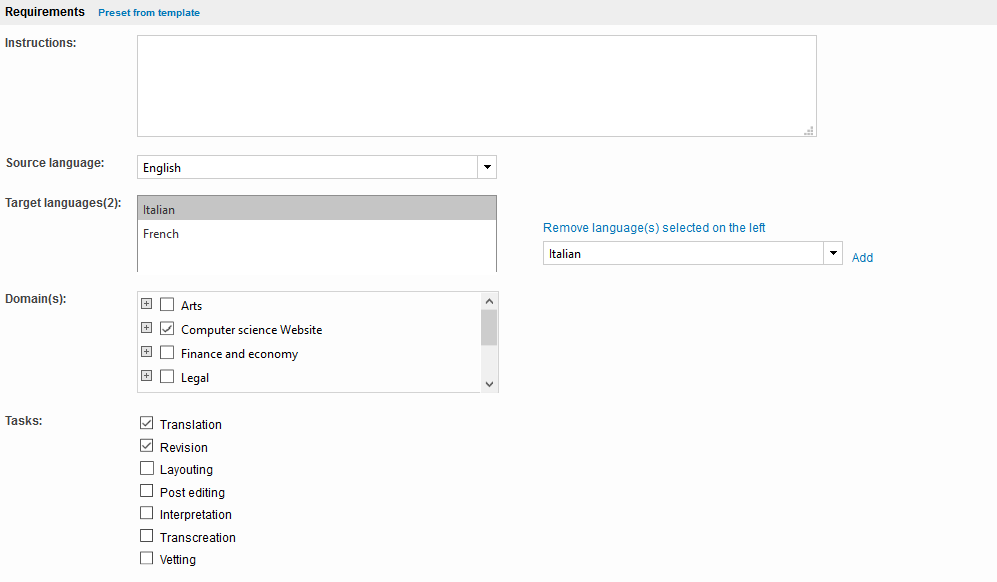Viewport: 997px width, 582px height.
Task: Click the Preset from template link
Action: click(x=149, y=13)
